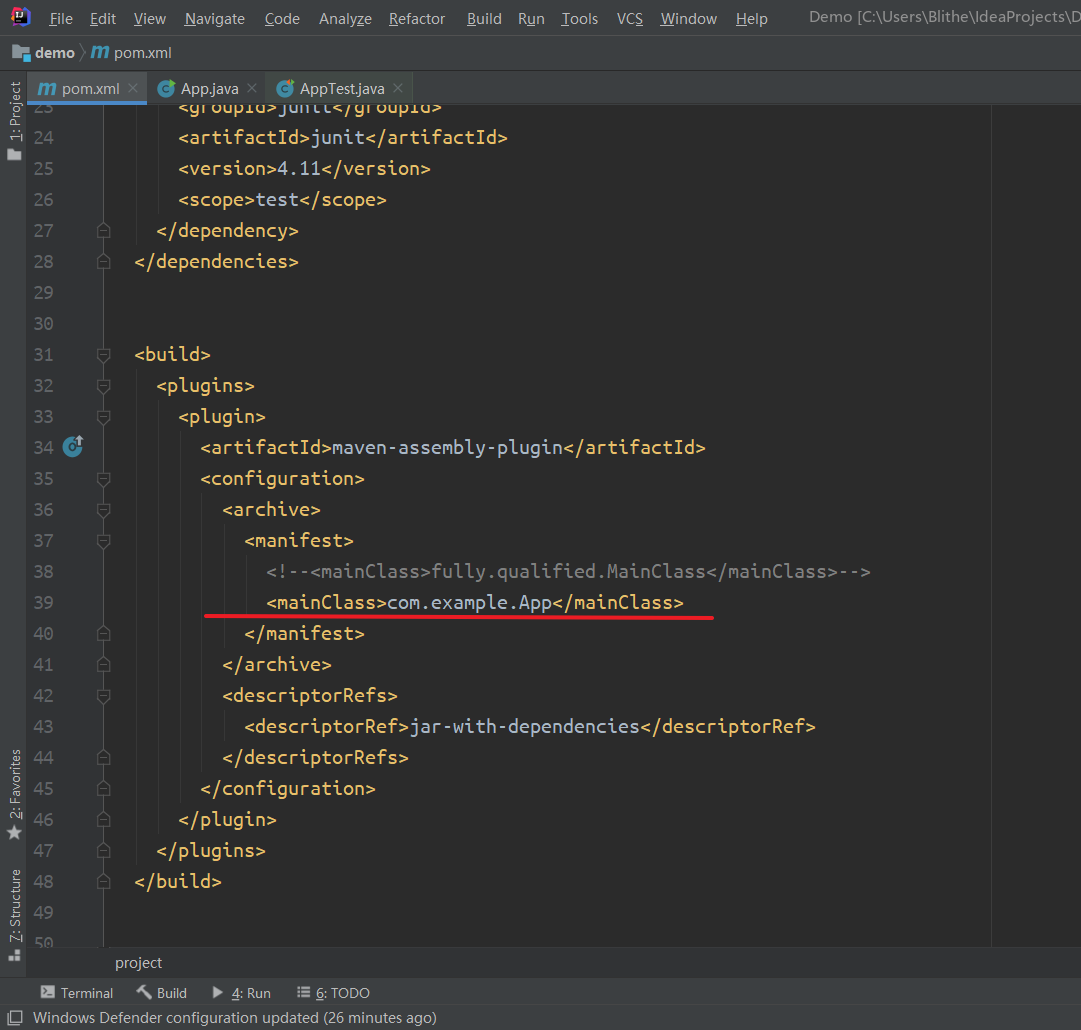This screenshot has width=1081, height=1030.
Task: Open the Help menu
Action: coord(751,19)
